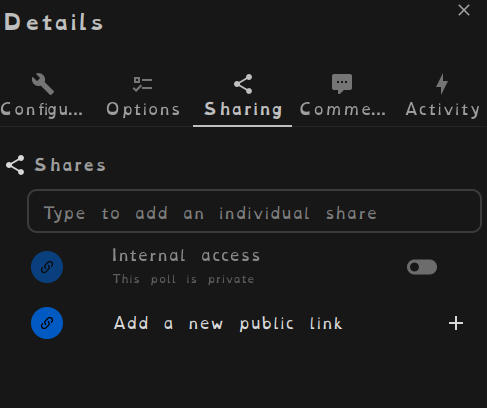Click the checklist Options icon
The image size is (487, 408).
143,84
